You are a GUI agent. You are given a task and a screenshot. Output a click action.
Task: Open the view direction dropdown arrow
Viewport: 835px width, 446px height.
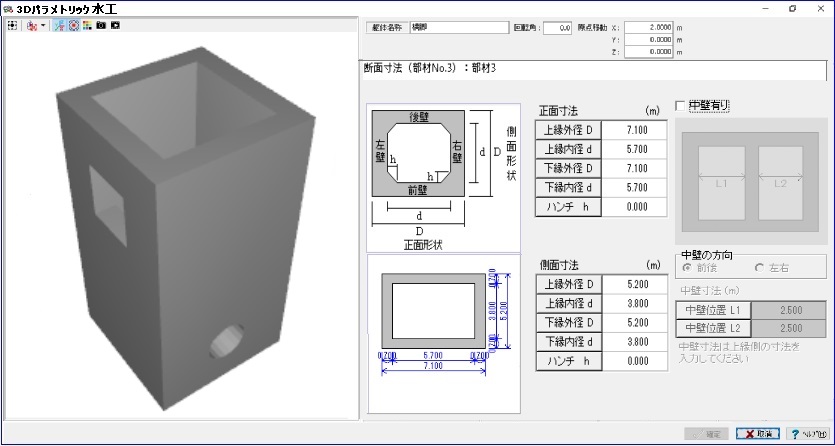pos(43,26)
